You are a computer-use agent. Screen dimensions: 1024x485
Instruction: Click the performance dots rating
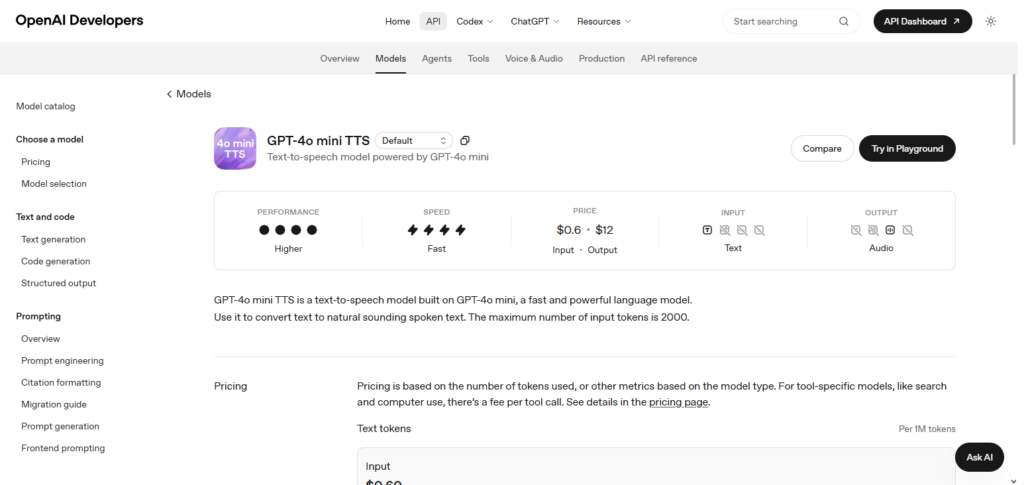click(x=288, y=230)
